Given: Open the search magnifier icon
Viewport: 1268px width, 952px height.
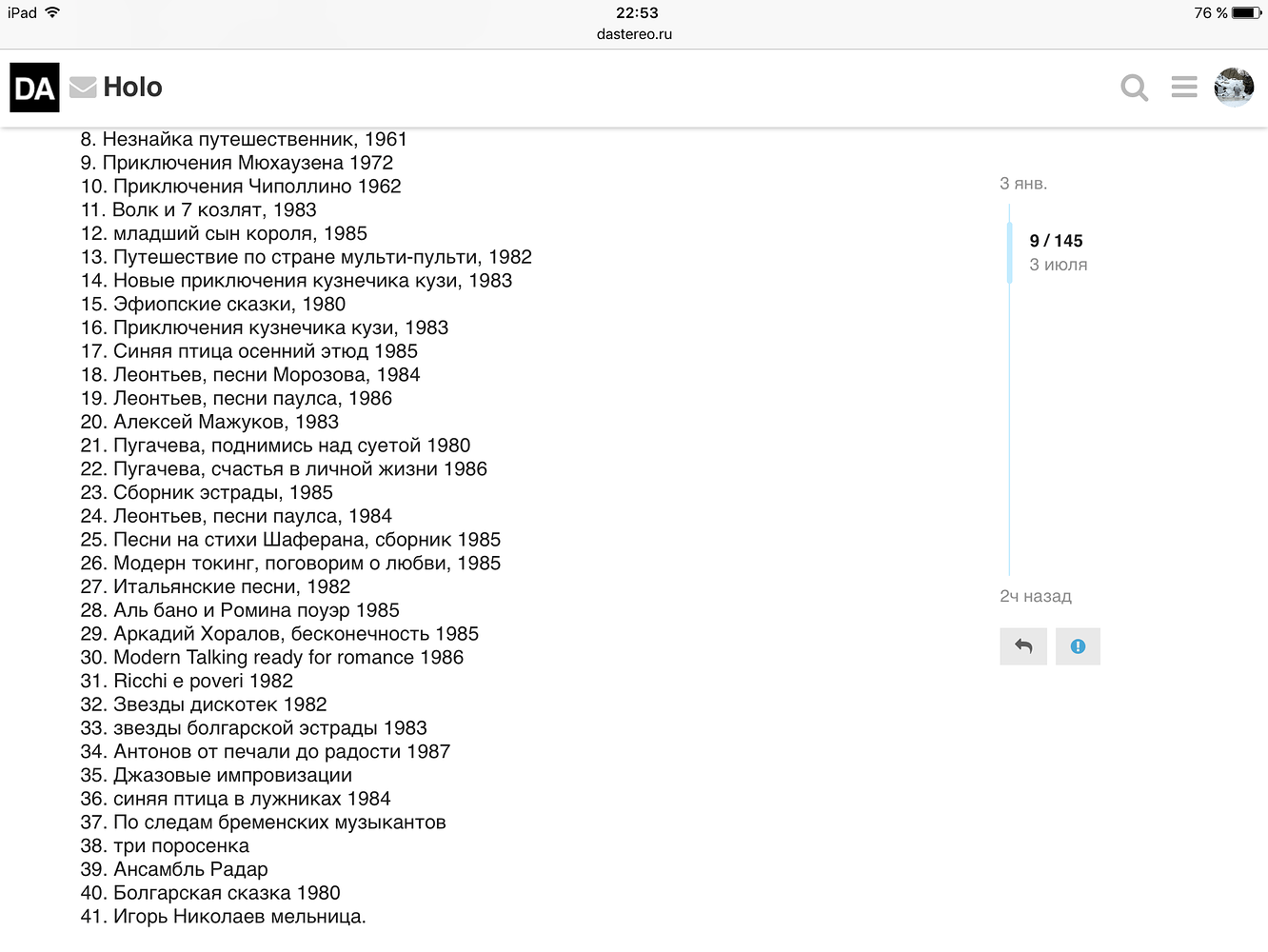Looking at the screenshot, I should [1134, 88].
